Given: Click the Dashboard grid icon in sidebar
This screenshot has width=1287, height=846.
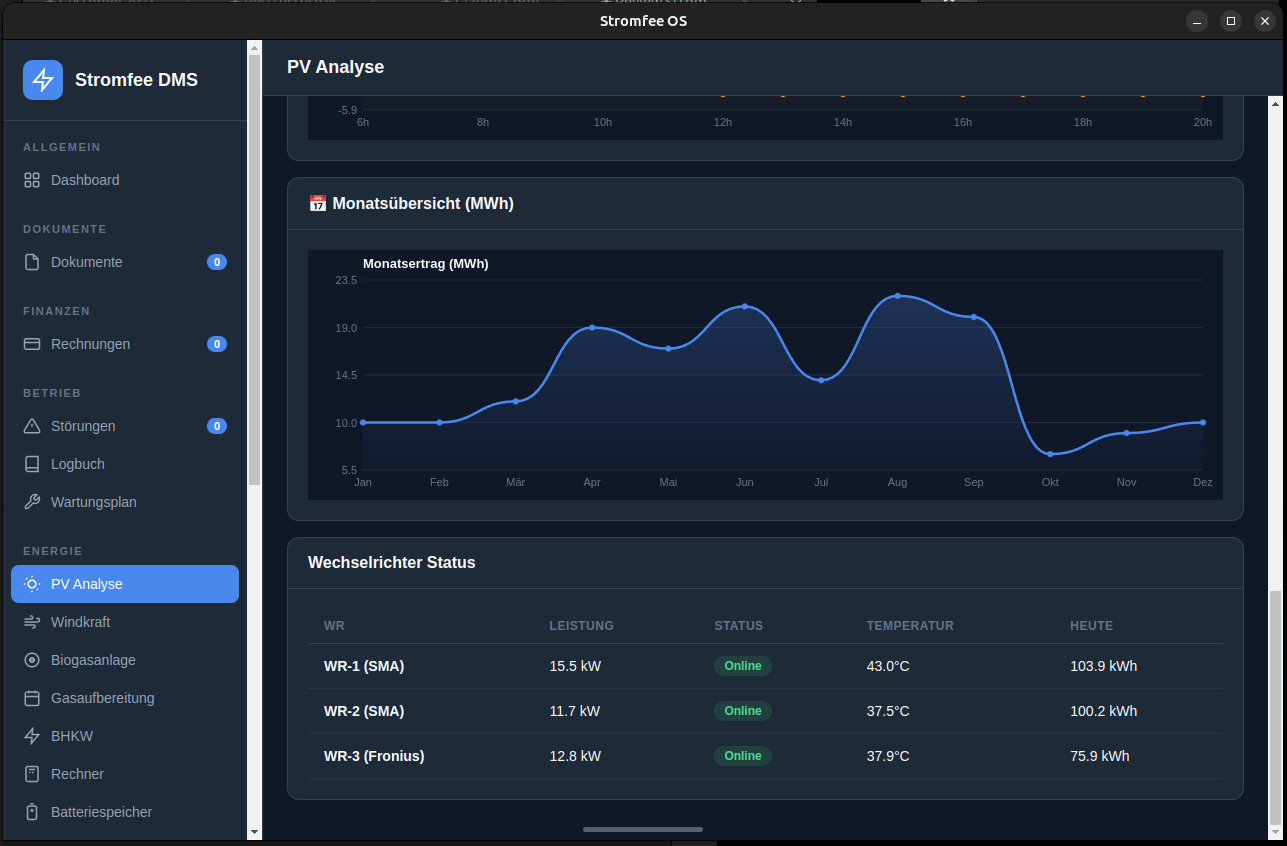Looking at the screenshot, I should tap(32, 180).
